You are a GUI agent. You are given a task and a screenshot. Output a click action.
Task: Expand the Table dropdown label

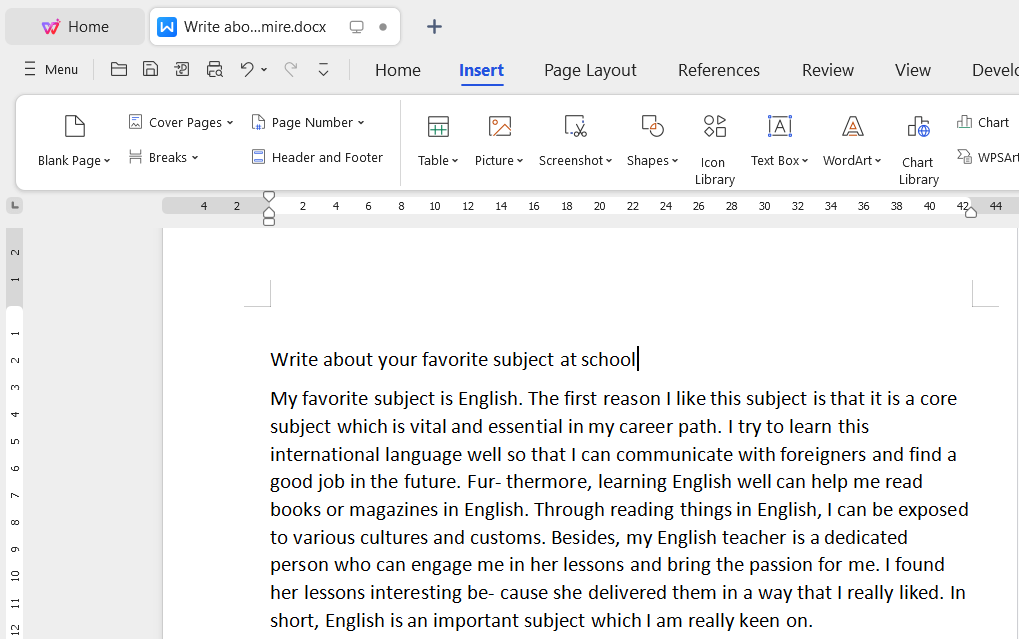pyautogui.click(x=438, y=161)
